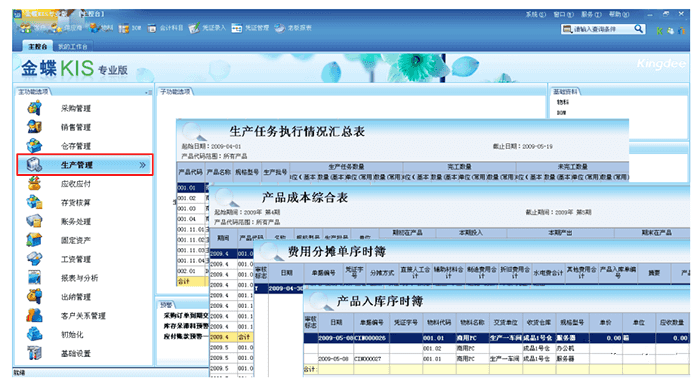Open 凭证管理 from the toolbar
The image size is (700, 384).
tap(250, 28)
